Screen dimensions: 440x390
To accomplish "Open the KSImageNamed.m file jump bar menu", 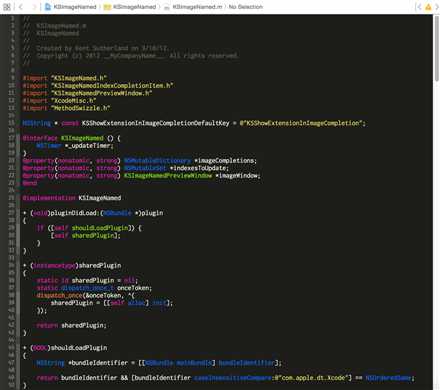I will click(x=197, y=7).
